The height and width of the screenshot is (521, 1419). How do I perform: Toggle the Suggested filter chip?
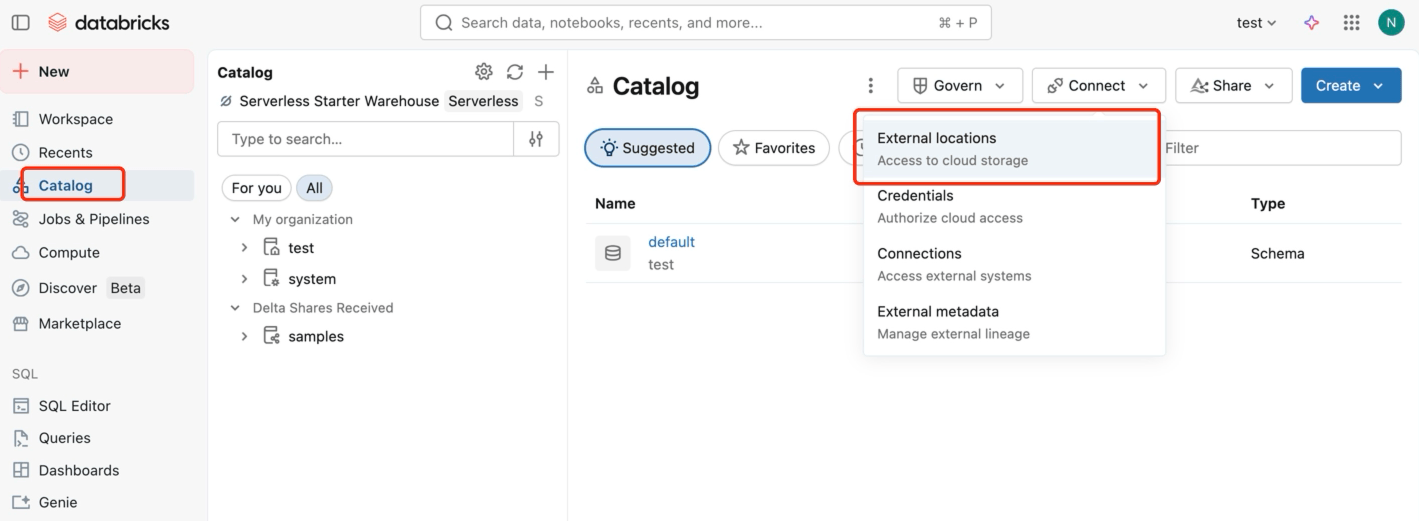pos(647,148)
